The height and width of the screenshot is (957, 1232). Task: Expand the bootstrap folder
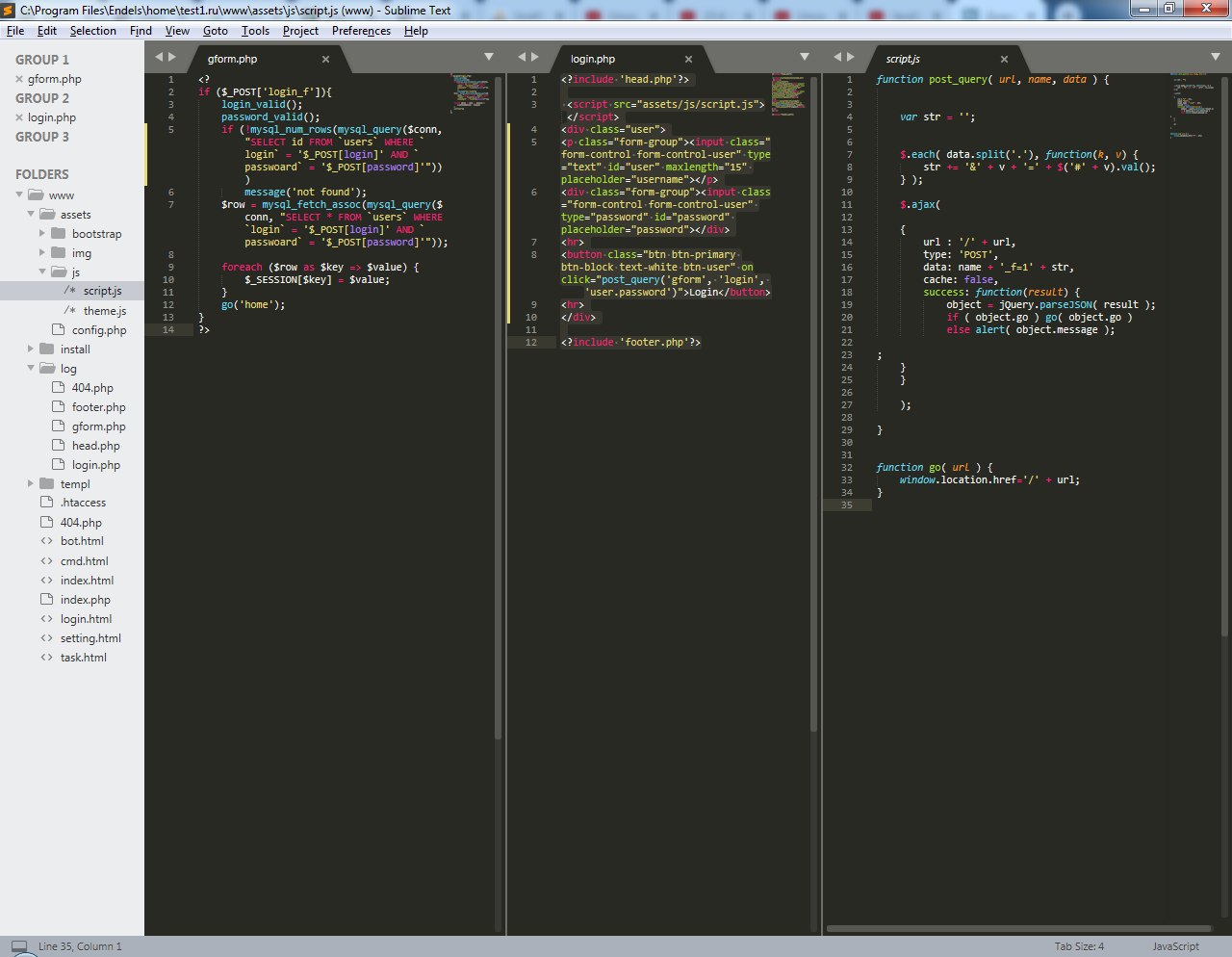[42, 233]
